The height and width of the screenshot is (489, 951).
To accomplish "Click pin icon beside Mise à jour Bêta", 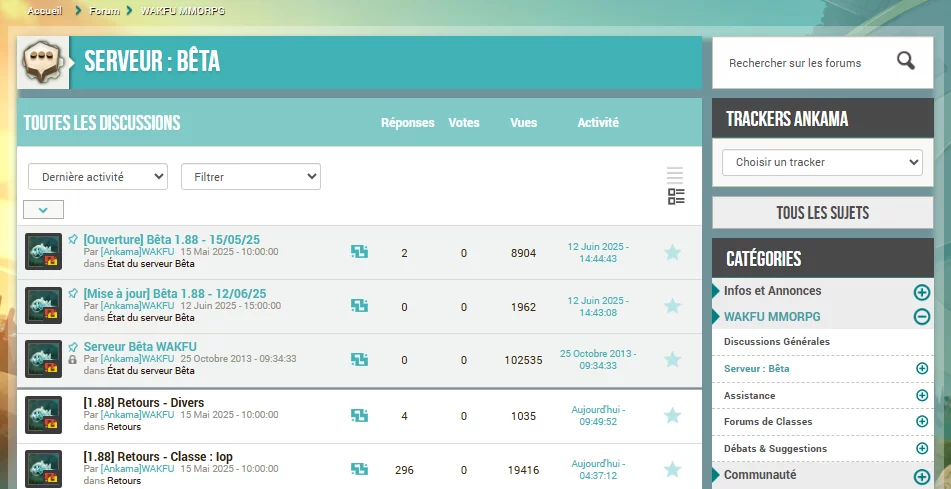I will point(73,293).
